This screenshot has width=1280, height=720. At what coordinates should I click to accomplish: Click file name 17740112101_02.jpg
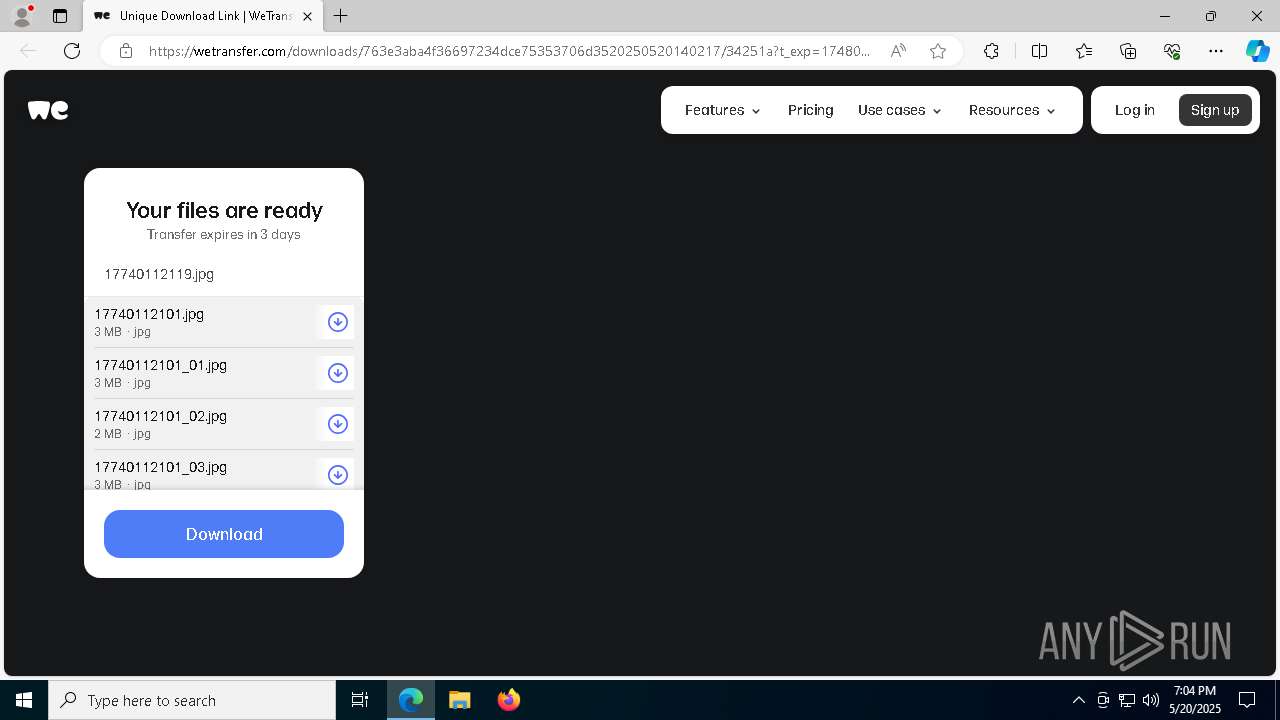[x=160, y=416]
